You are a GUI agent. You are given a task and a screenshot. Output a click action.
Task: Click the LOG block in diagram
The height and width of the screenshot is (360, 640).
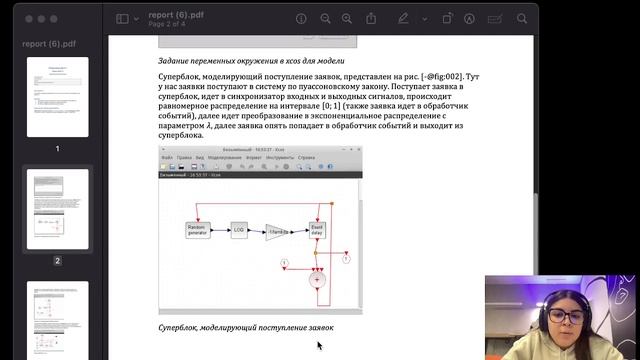tap(239, 230)
